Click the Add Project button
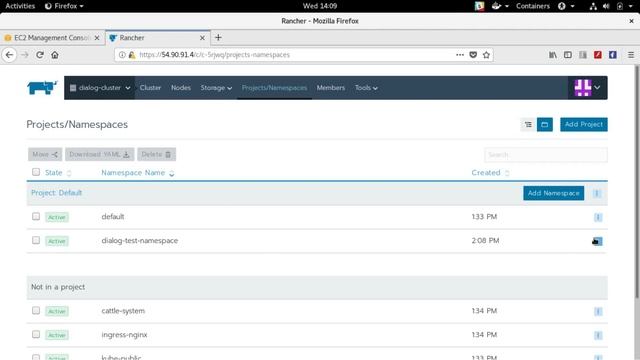This screenshot has height=360, width=640. click(x=584, y=124)
